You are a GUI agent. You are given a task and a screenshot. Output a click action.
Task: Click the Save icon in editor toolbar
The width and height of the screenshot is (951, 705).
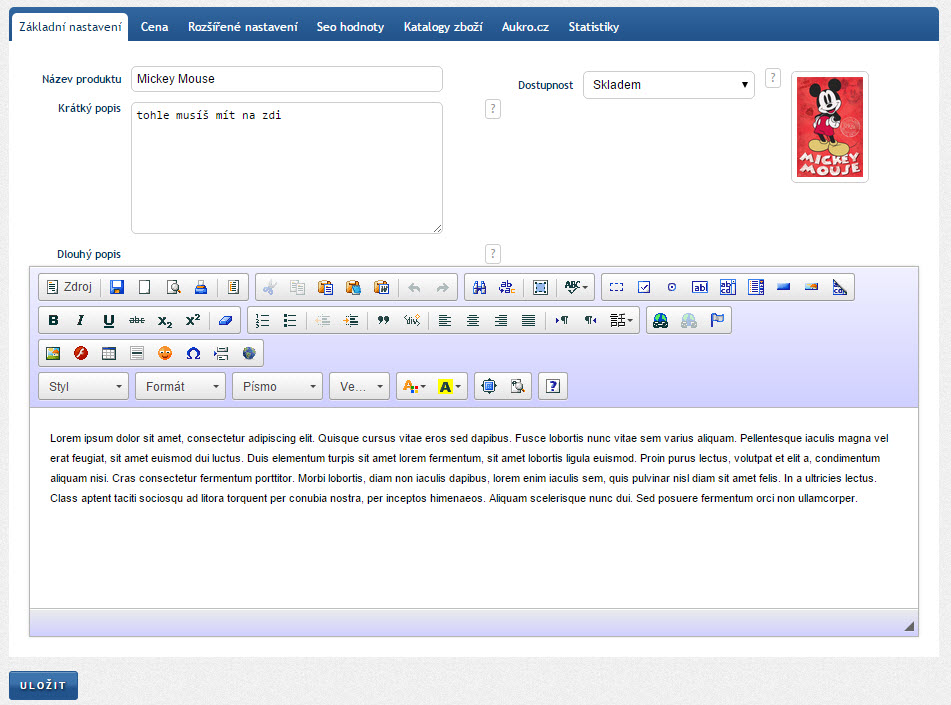click(117, 288)
